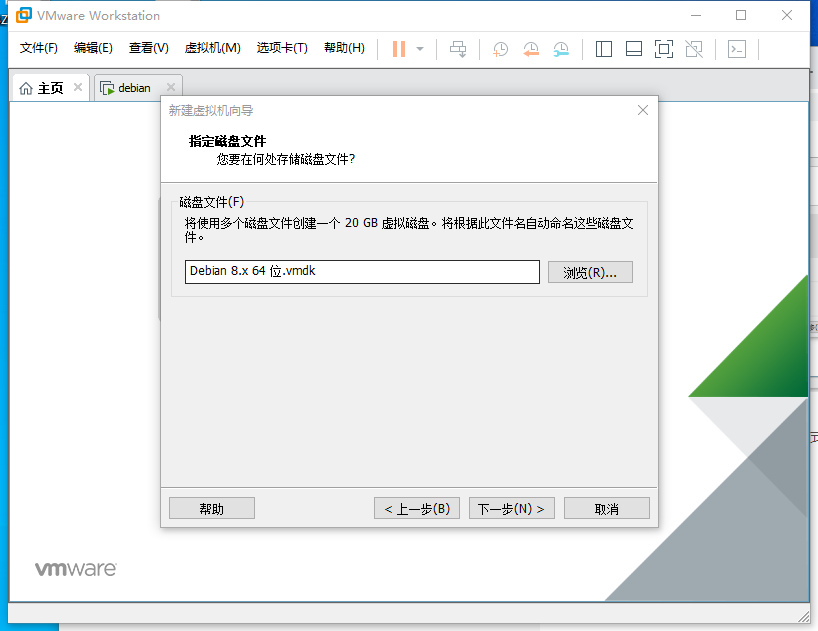The height and width of the screenshot is (631, 818).
Task: Open the 文件(F) menu
Action: pyautogui.click(x=37, y=47)
